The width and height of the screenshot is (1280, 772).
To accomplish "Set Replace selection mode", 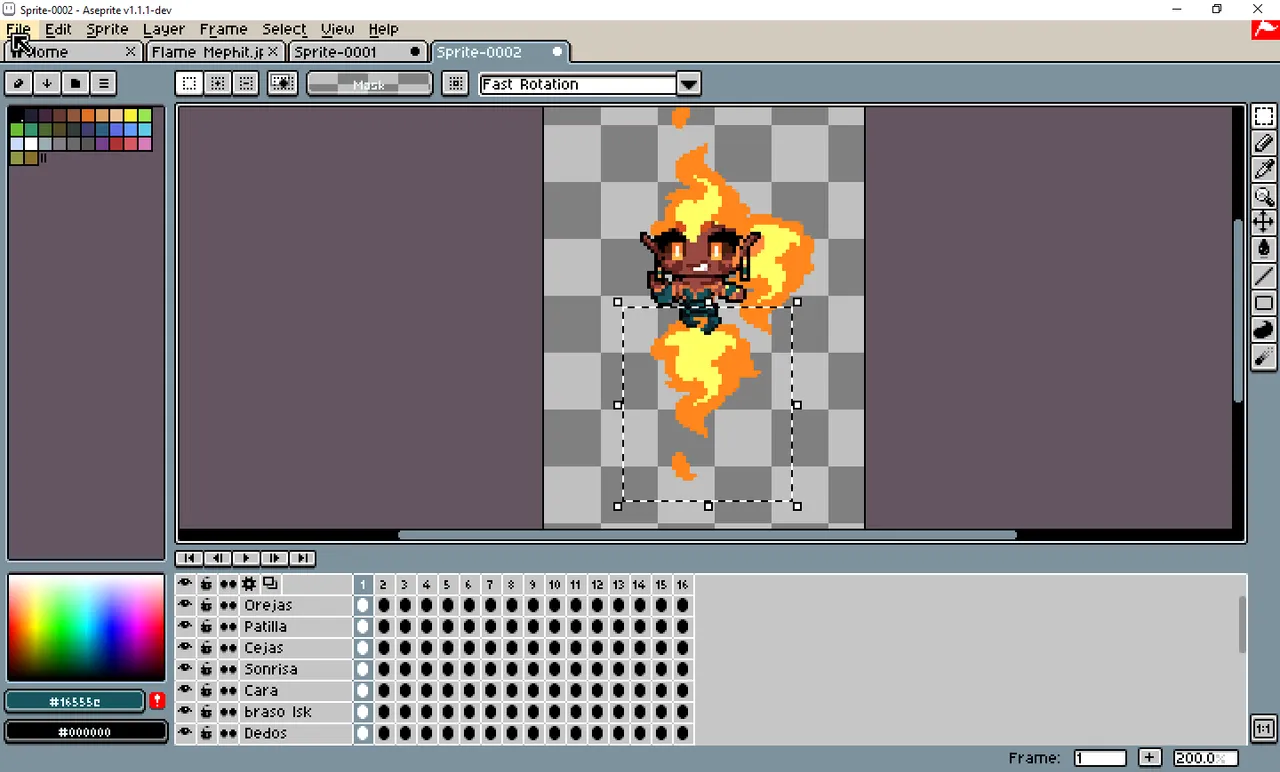I will click(x=189, y=84).
